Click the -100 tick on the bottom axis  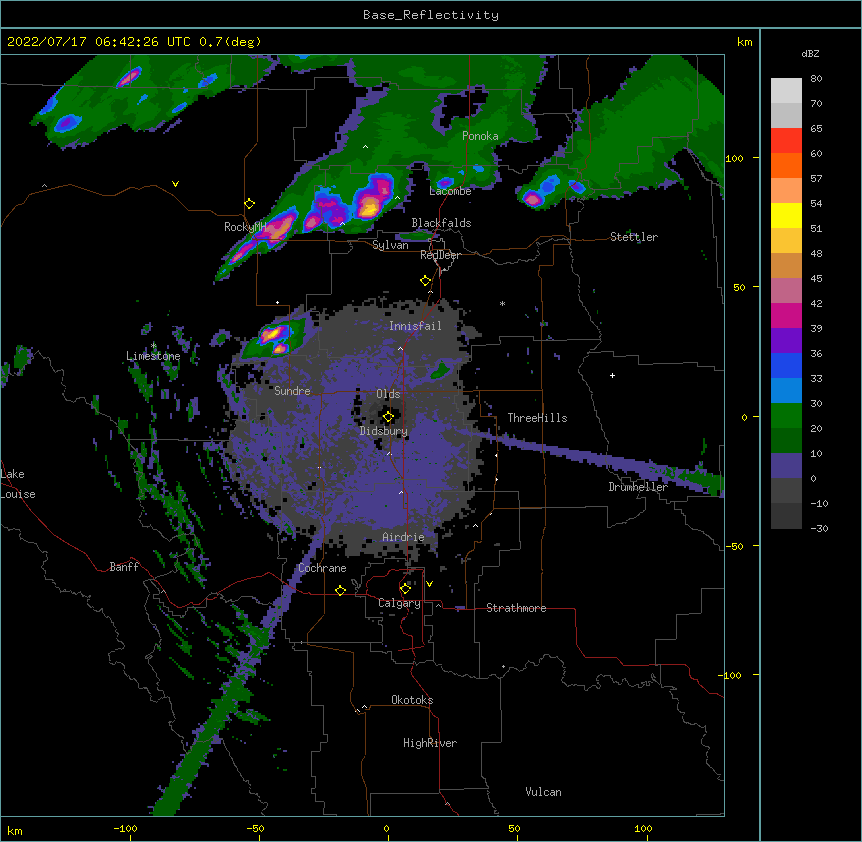125,829
